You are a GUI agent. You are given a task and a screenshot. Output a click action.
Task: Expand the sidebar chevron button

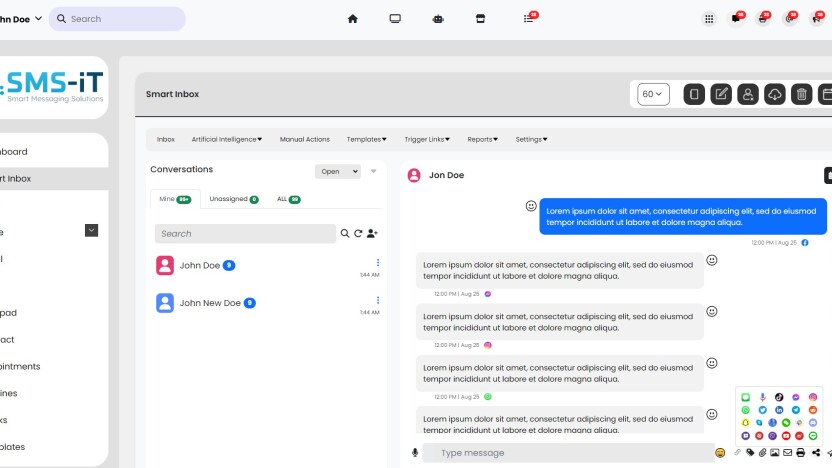pyautogui.click(x=91, y=230)
